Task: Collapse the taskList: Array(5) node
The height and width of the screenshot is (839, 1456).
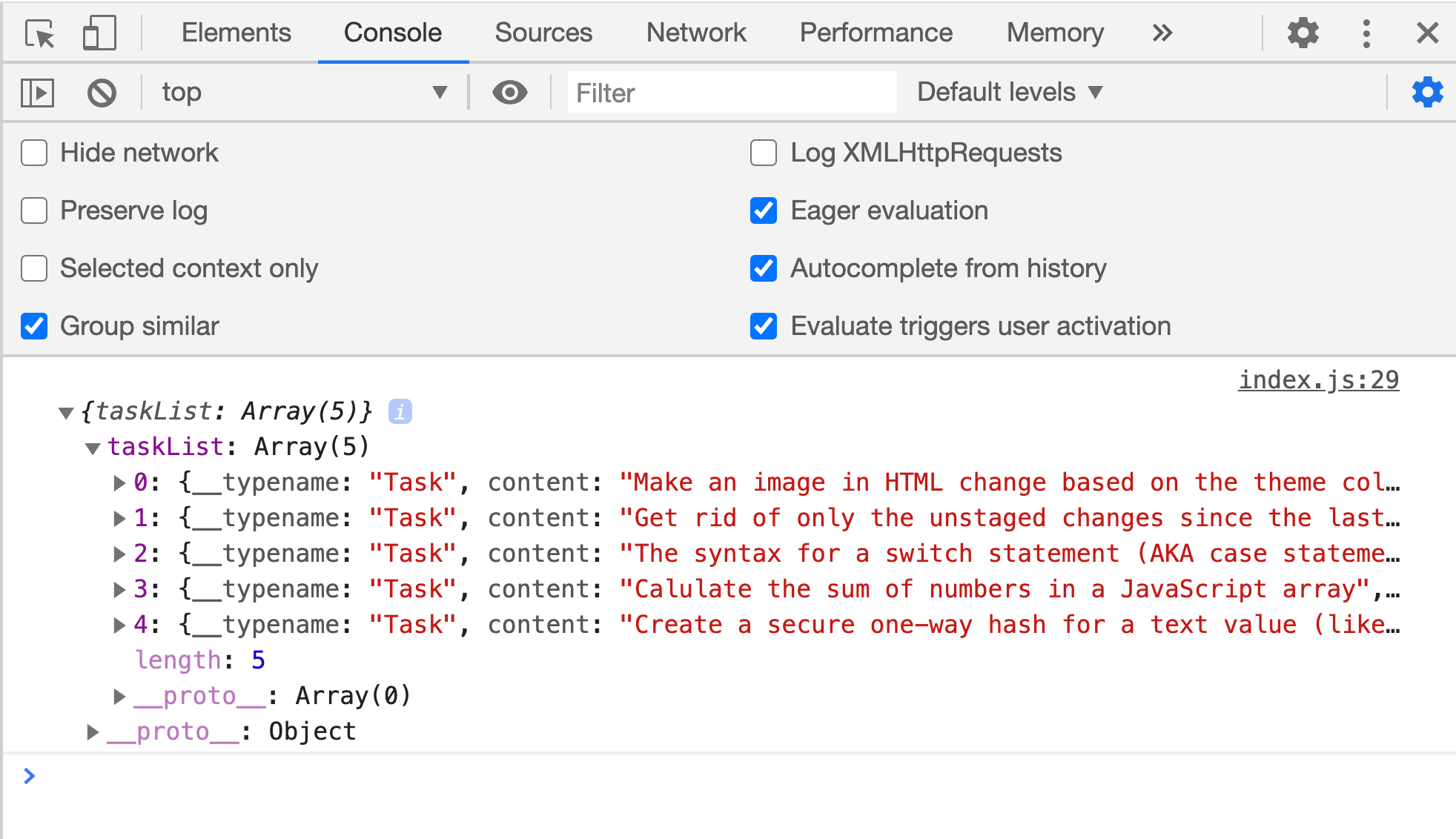Action: coord(93,448)
